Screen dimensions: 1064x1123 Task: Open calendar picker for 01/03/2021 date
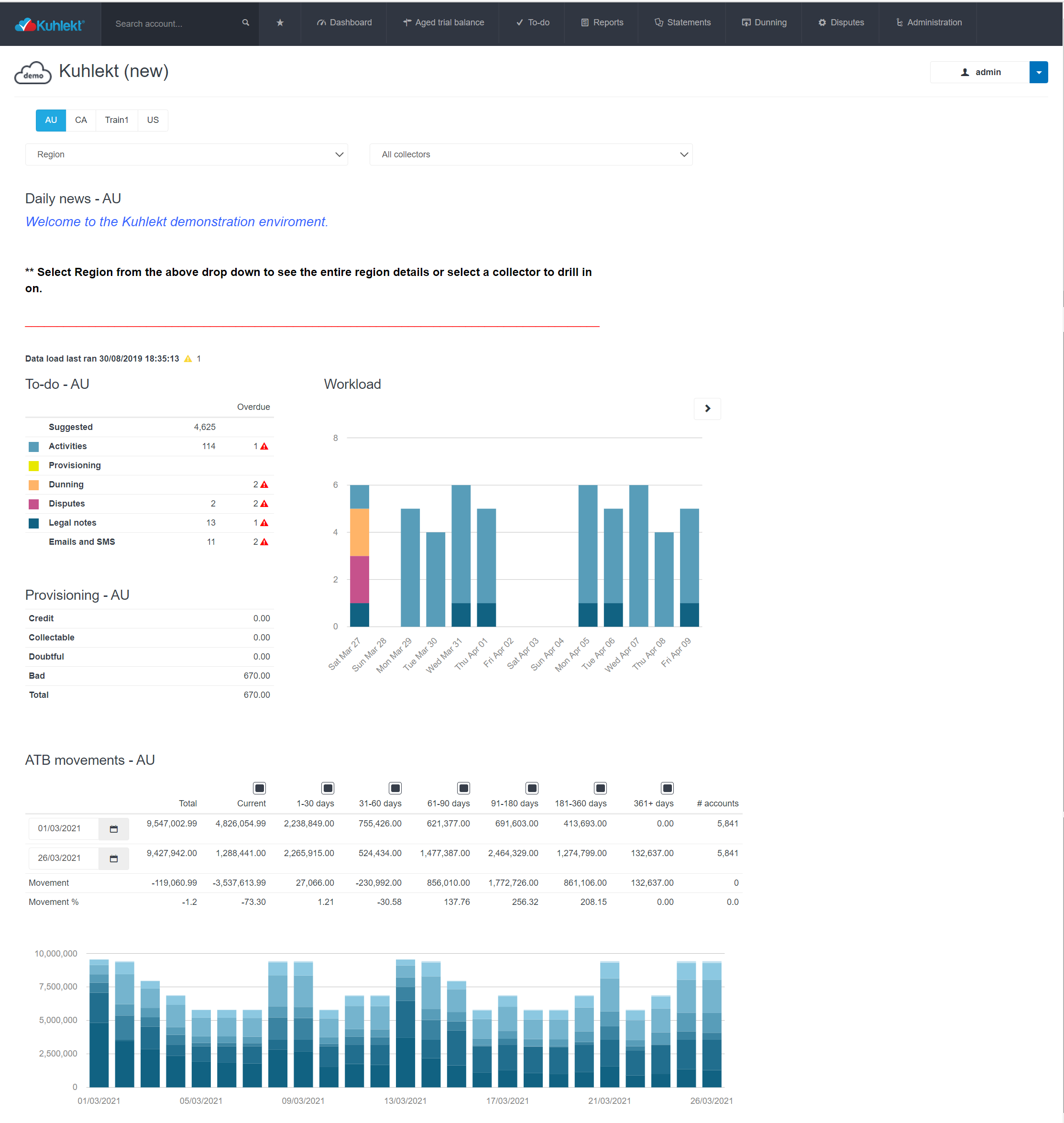pyautogui.click(x=113, y=829)
